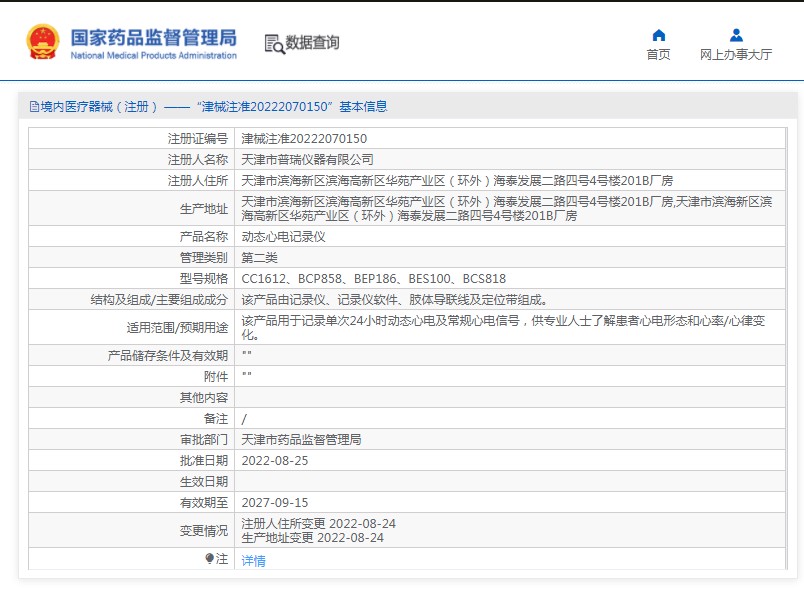Click the 生产地址 production address value
804x594 pixels.
click(x=507, y=209)
